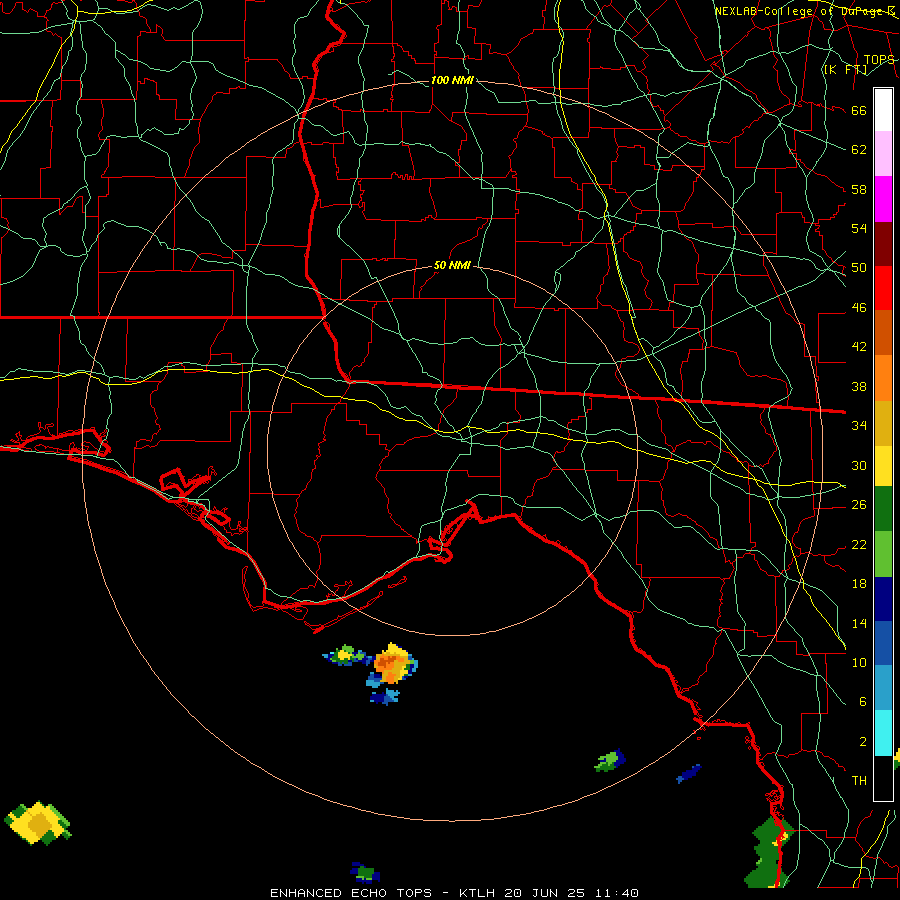Click the 26 scale value
Image resolution: width=900 pixels, height=900 pixels.
[859, 505]
